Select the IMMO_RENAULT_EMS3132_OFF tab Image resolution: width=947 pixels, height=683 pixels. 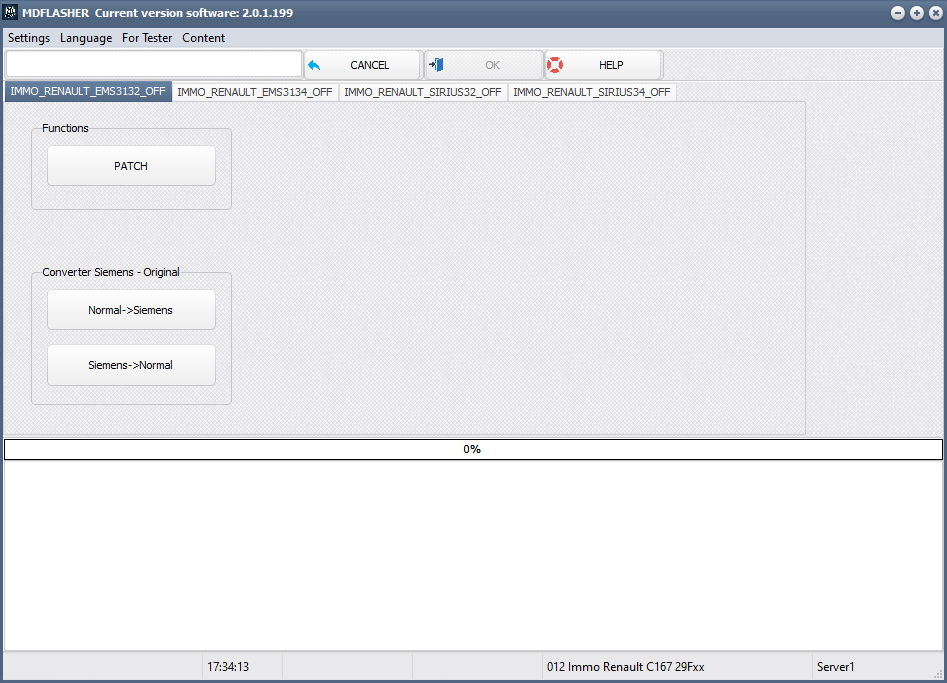[88, 91]
